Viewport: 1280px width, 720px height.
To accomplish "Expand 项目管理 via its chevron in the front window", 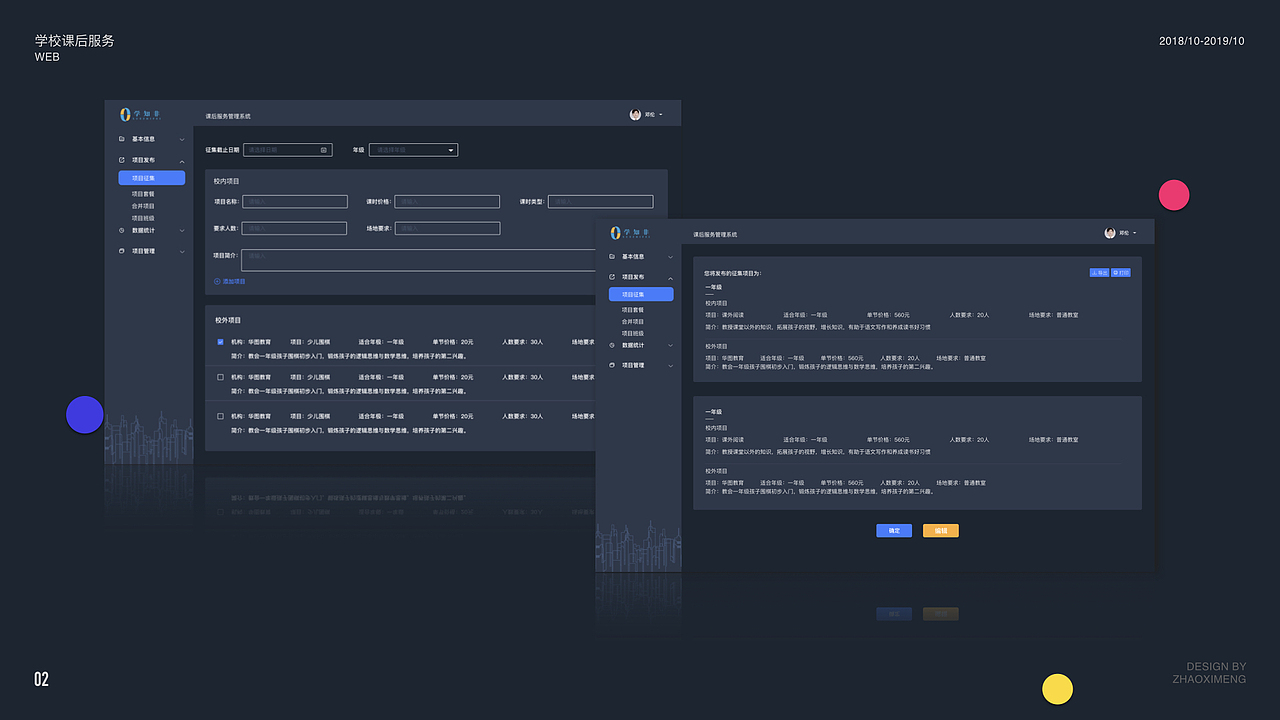I will pos(670,365).
